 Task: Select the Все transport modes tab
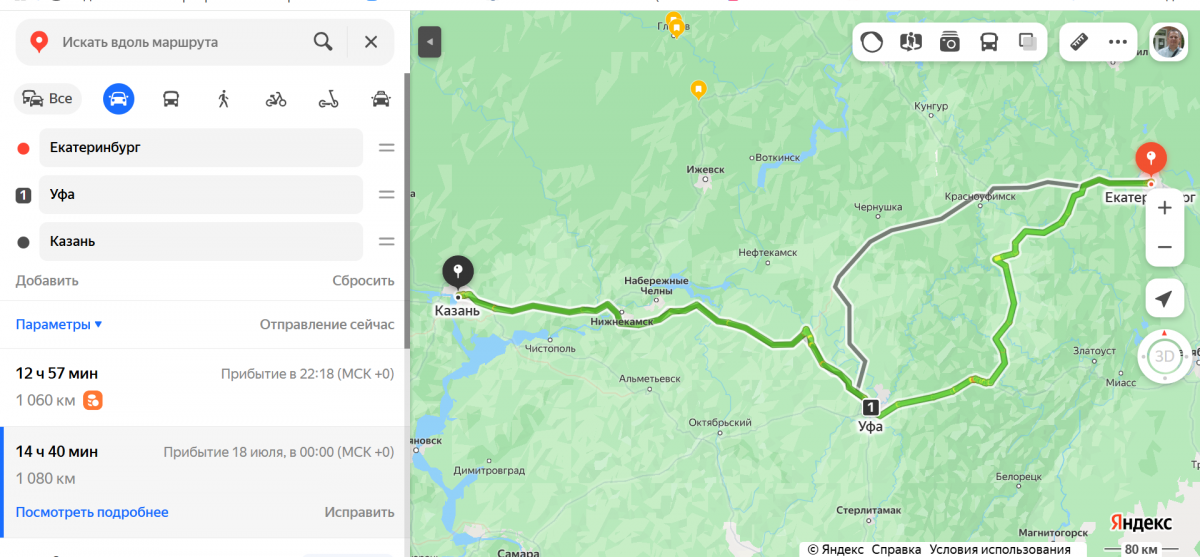pos(47,98)
